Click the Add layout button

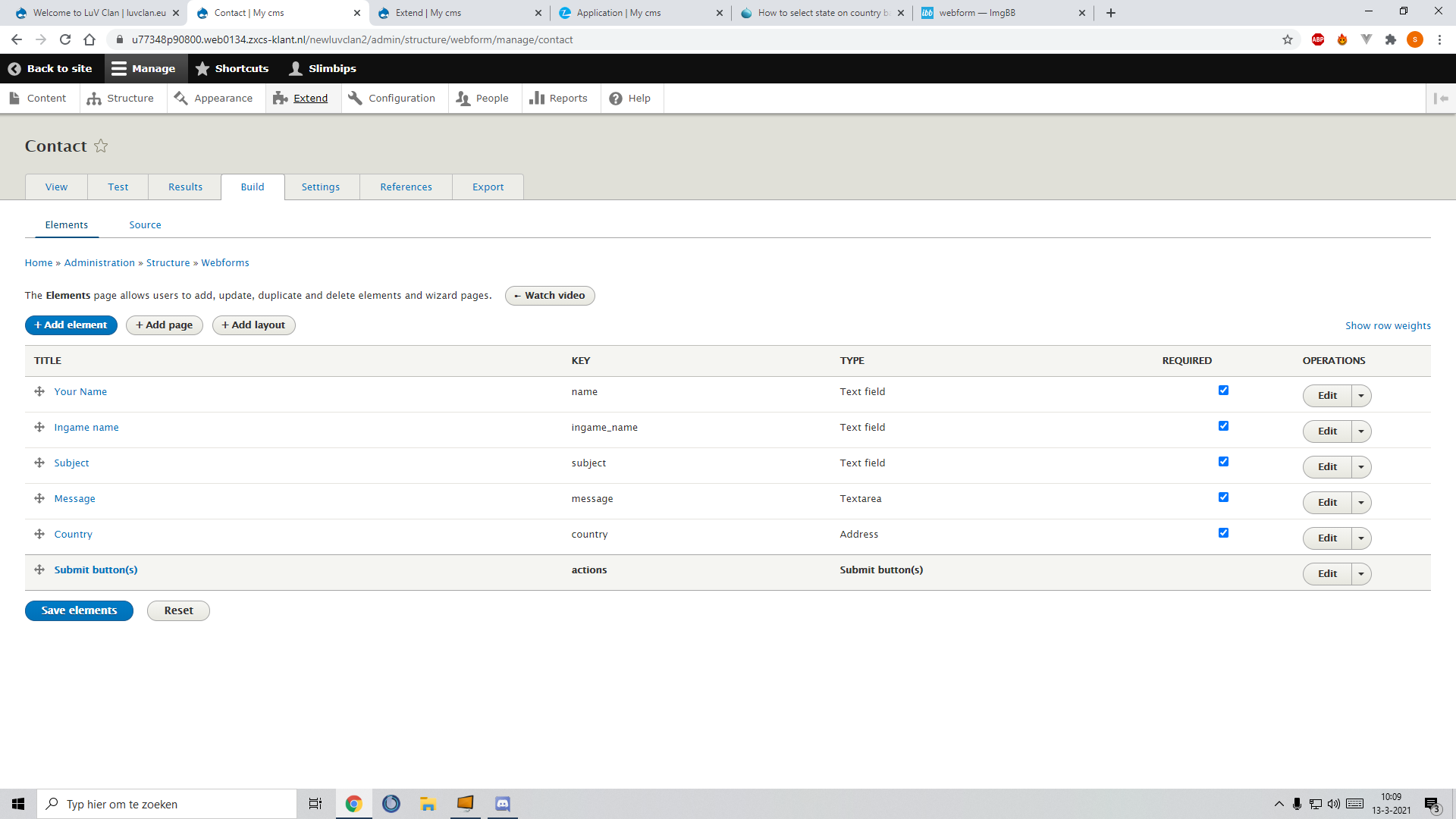click(x=254, y=325)
